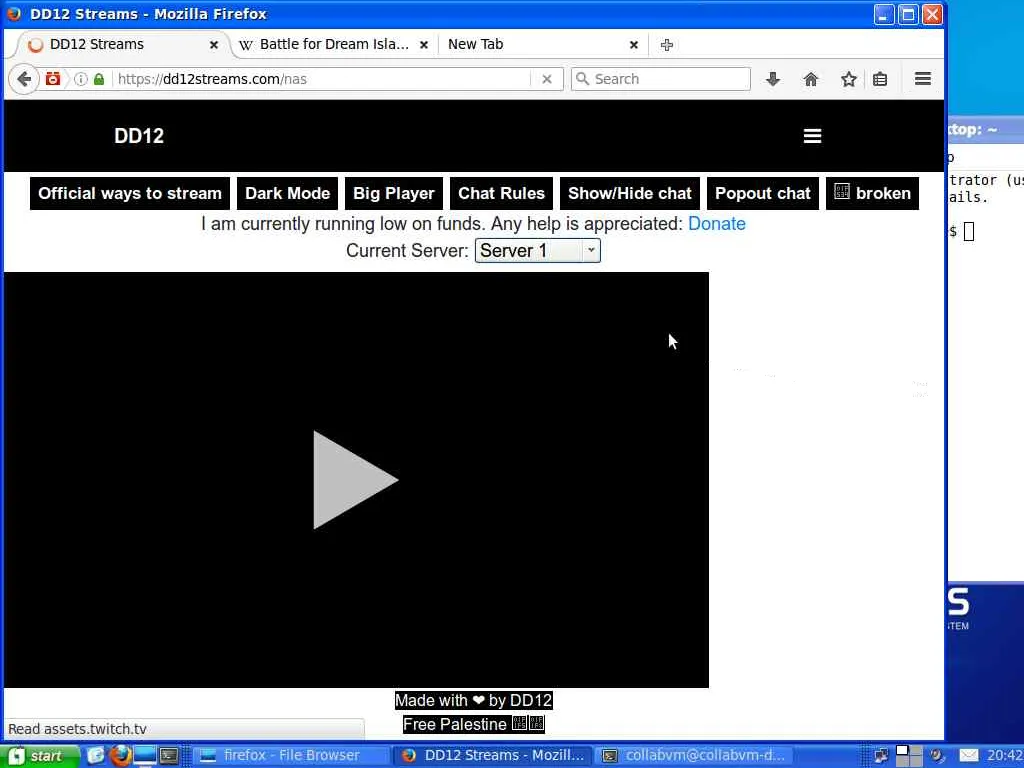Play the video stream
This screenshot has height=768, width=1024.
click(355, 480)
